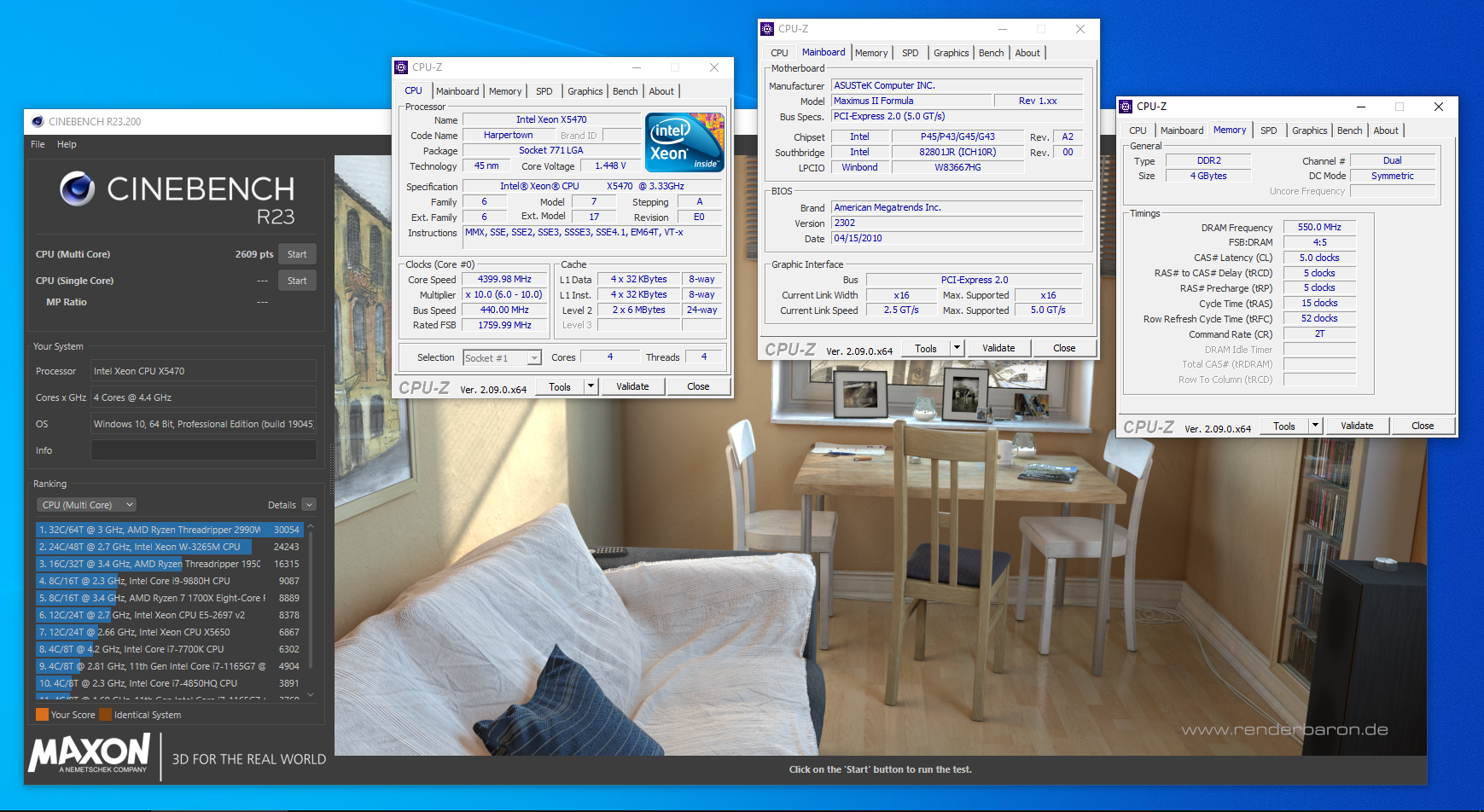
Task: Click Validate in the Mainboard CPU-Z window
Action: click(x=998, y=347)
